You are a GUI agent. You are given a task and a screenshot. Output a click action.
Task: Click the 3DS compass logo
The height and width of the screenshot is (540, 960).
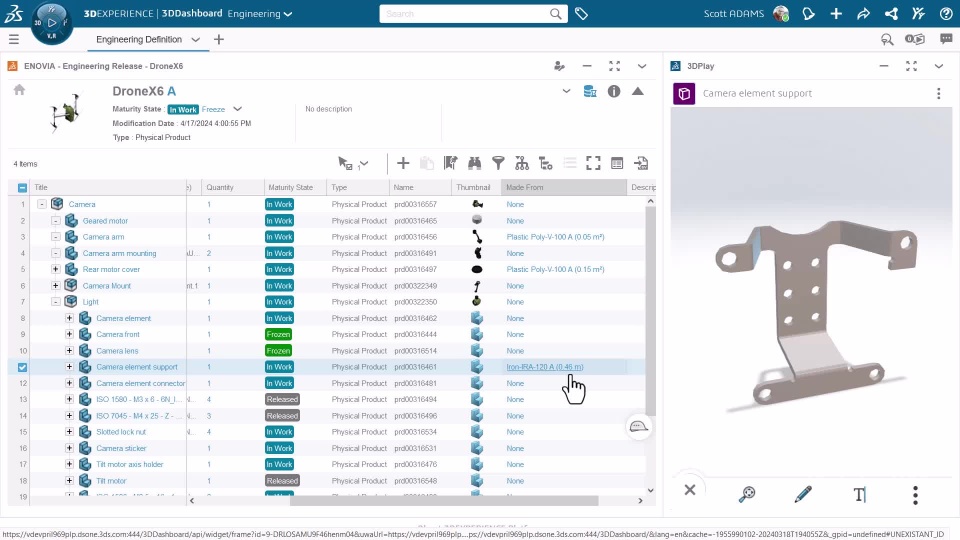tap(51, 23)
